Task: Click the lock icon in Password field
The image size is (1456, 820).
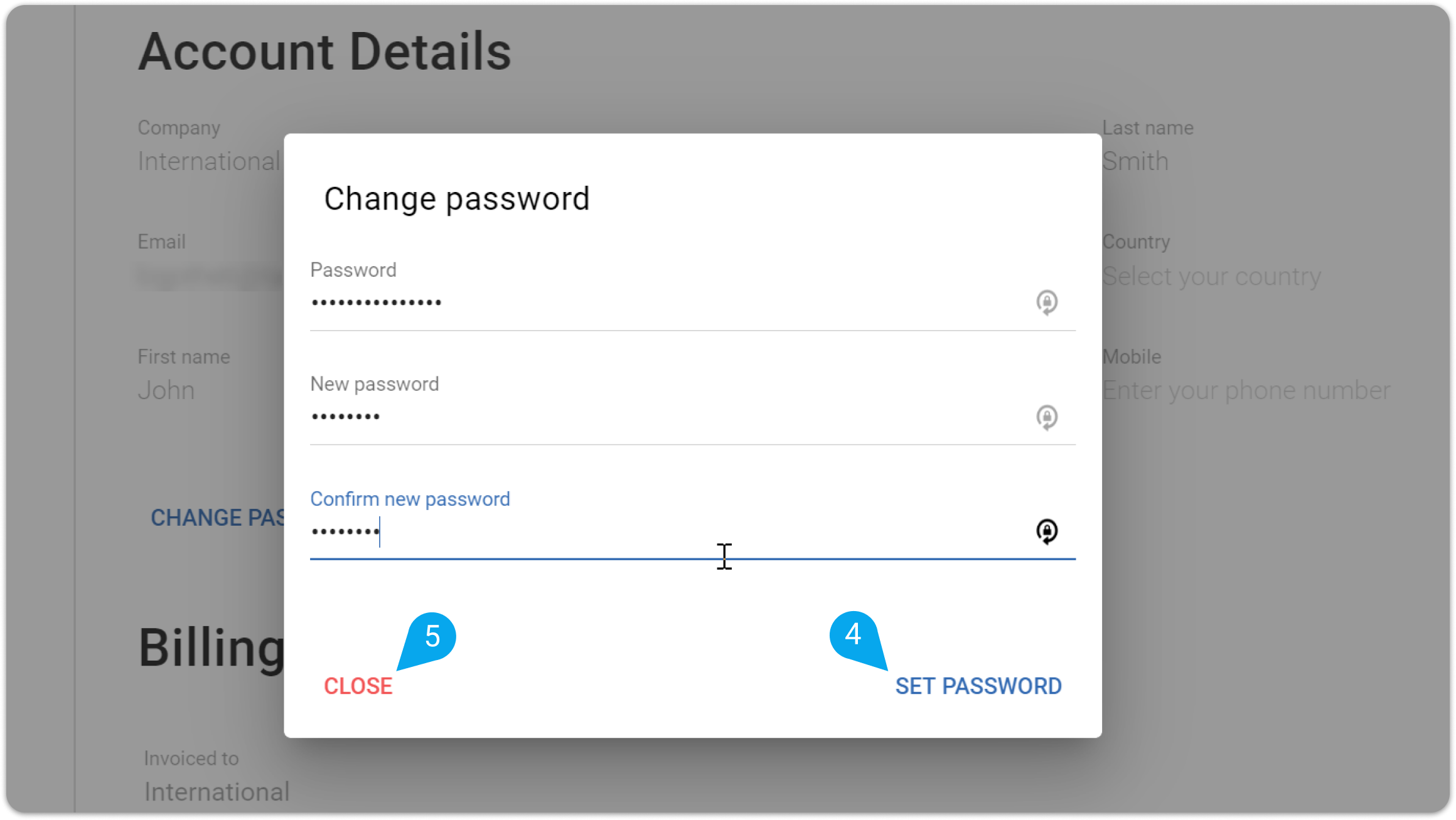Action: 1046,302
